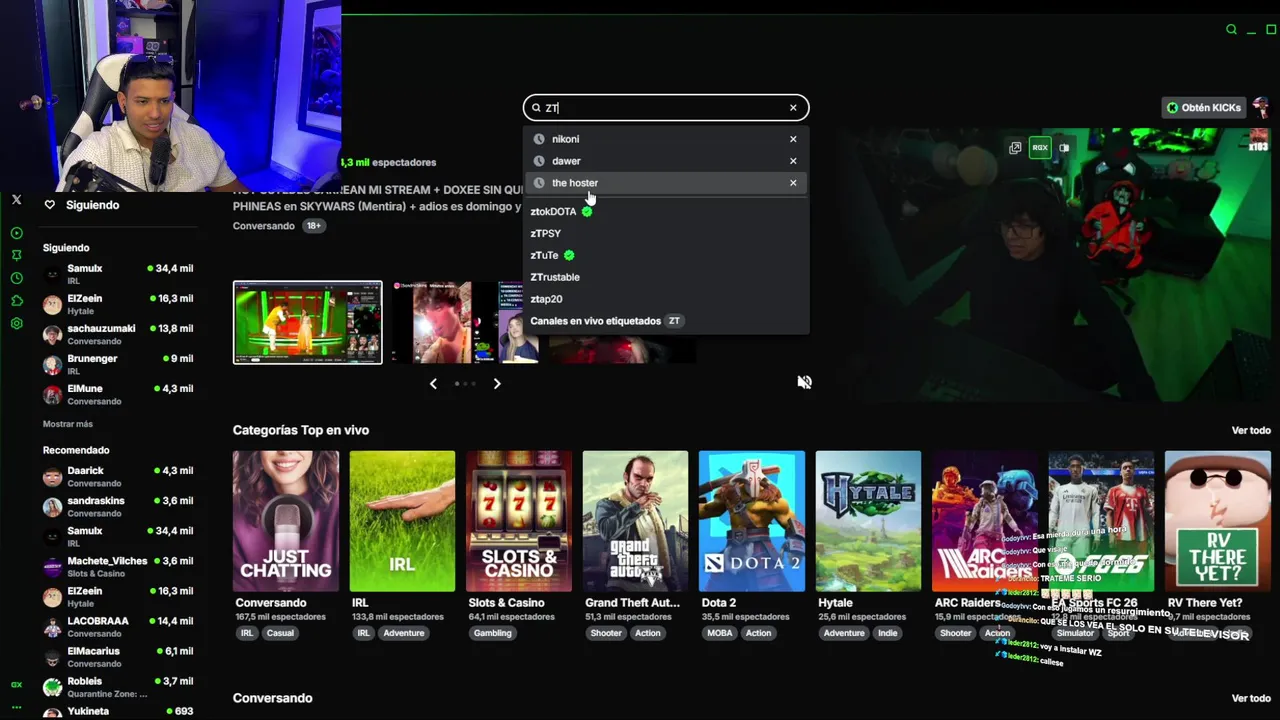Open the settings gear icon in the left sidebar

(x=16, y=324)
